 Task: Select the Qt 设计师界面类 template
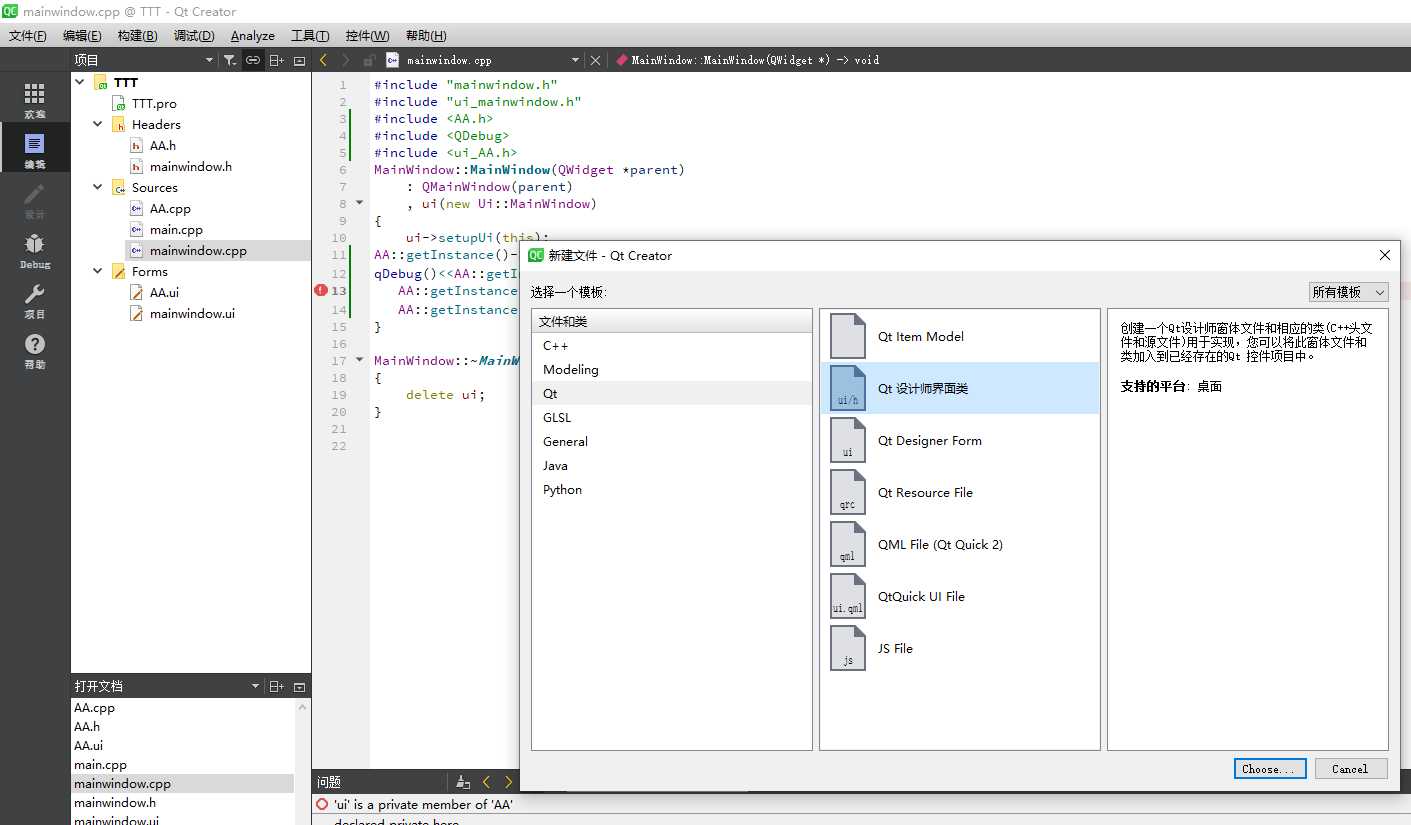(959, 388)
